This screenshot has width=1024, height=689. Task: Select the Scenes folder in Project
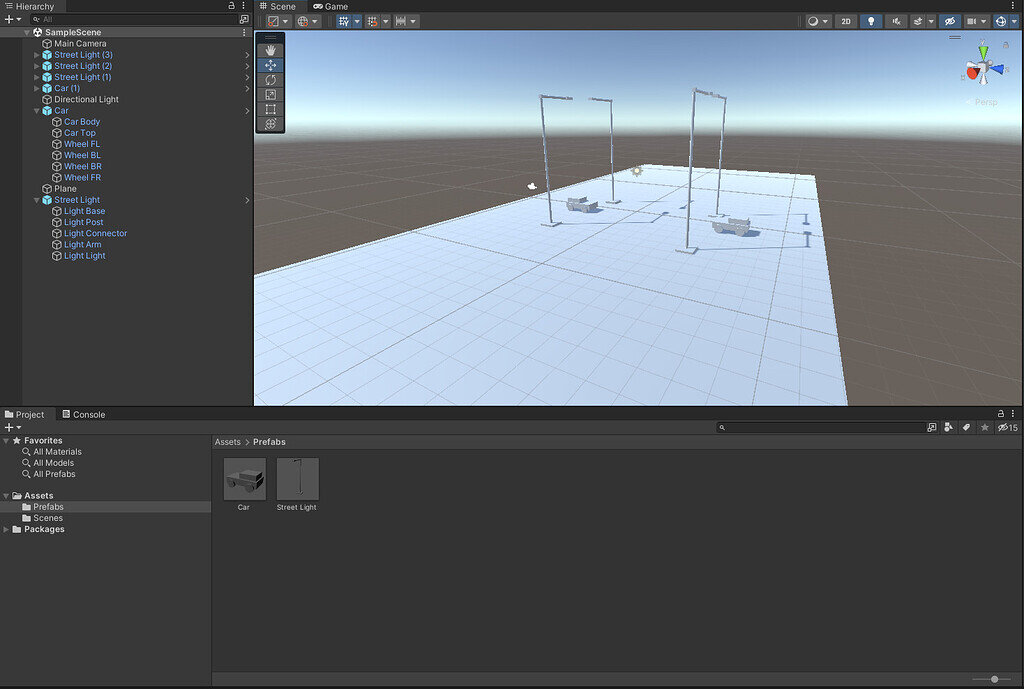pos(47,517)
